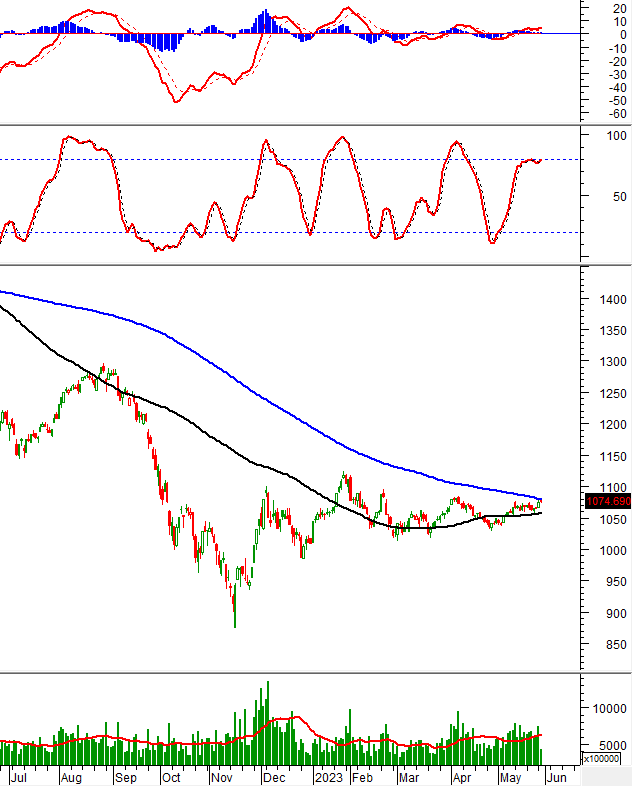
Task: Click the 100 label on the oscillator axis
Action: point(616,136)
